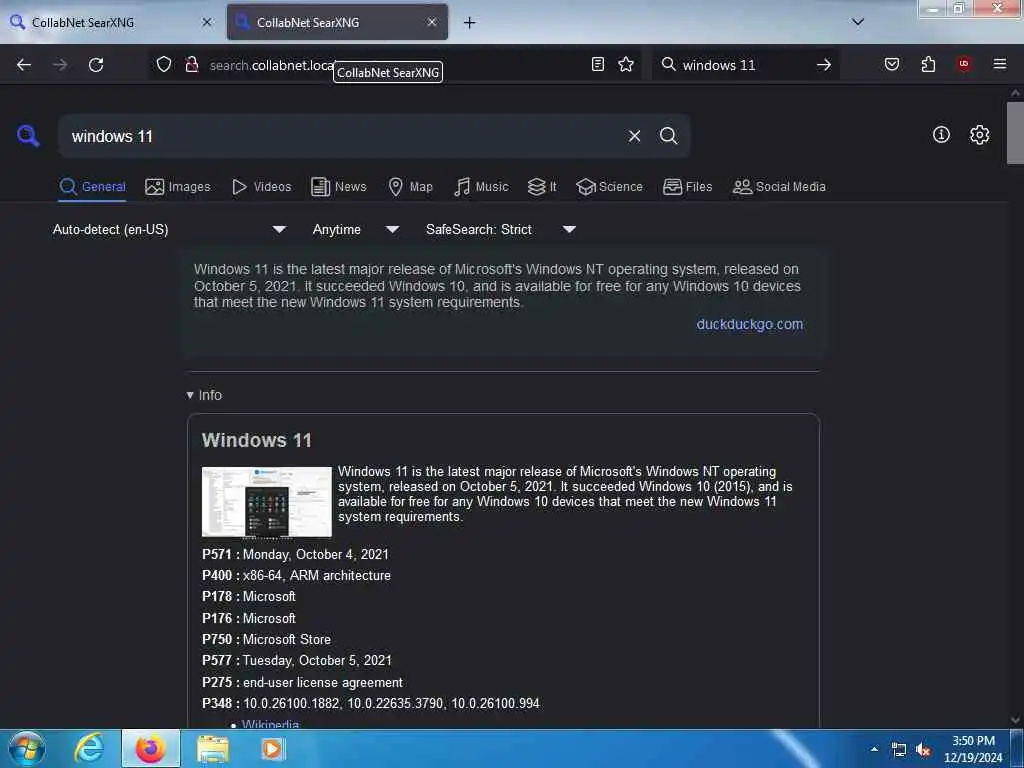The image size is (1024, 768).
Task: Open the SafeSearch: Strict dropdown
Action: (x=500, y=229)
